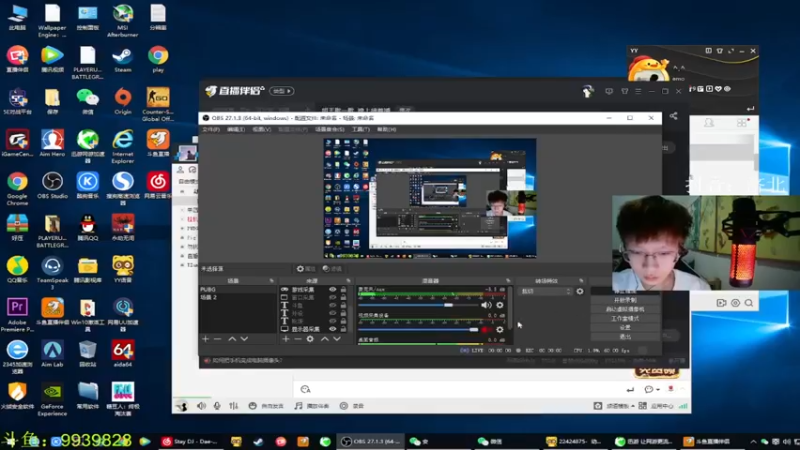Move the selected scene down
The image size is (800, 450).
point(244,339)
